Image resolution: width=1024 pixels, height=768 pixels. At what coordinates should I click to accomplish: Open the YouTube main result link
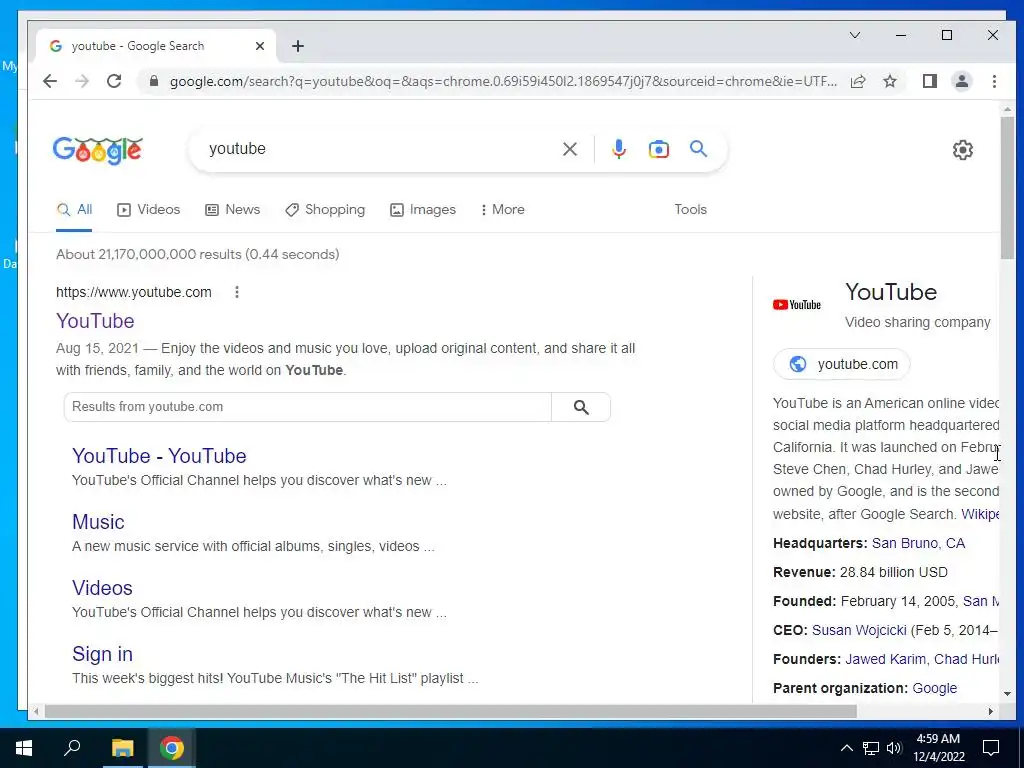(95, 321)
